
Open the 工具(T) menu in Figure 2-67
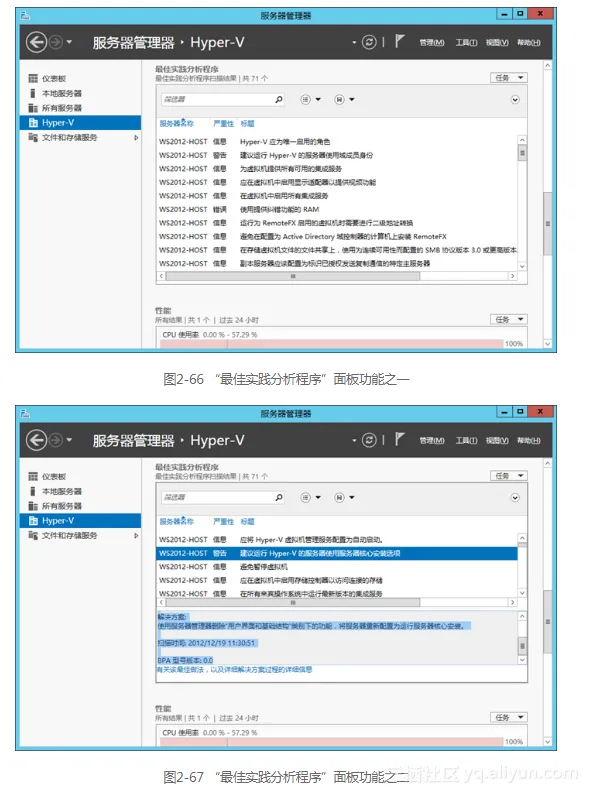[466, 441]
